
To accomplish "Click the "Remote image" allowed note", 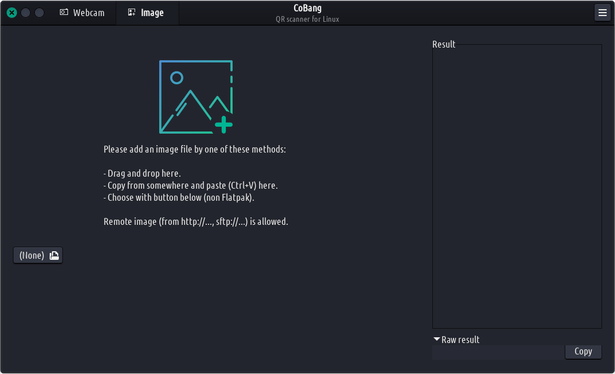I will [x=196, y=221].
